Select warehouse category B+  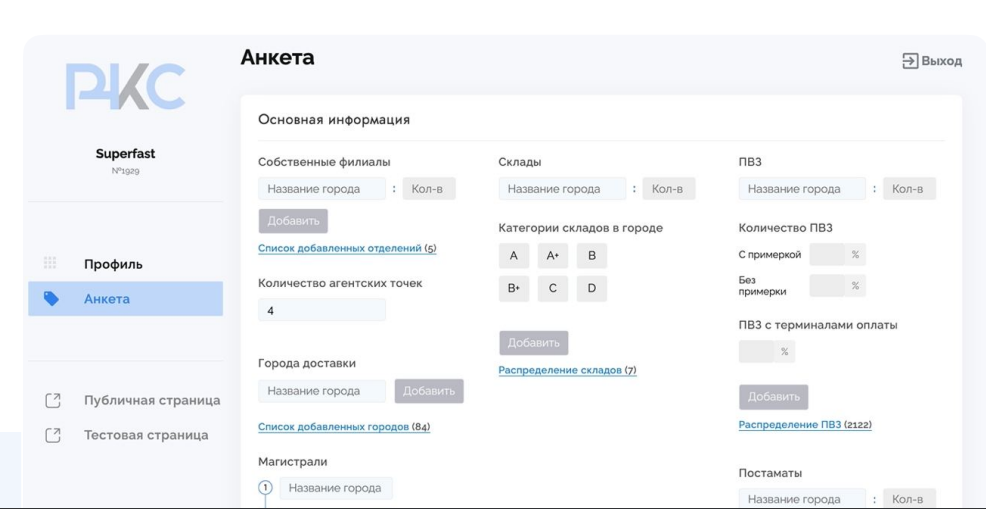[513, 289]
